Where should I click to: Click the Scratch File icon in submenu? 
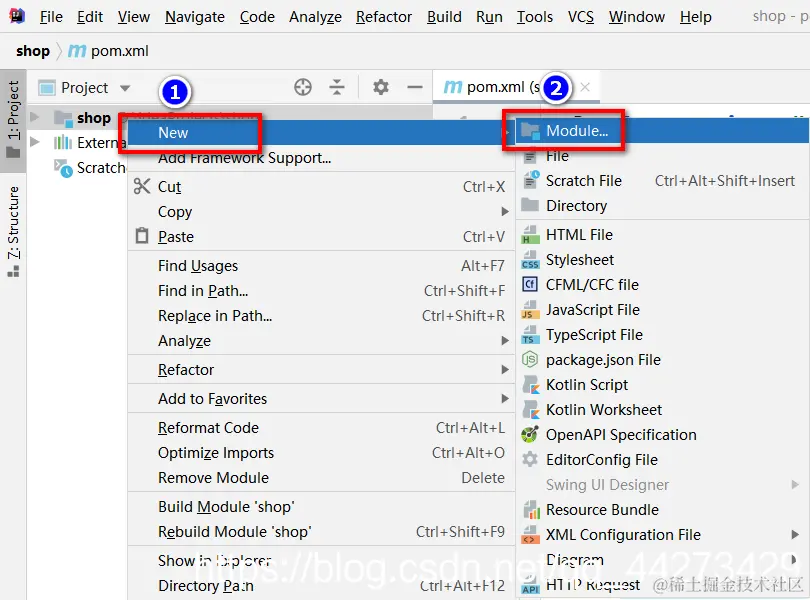(x=531, y=180)
